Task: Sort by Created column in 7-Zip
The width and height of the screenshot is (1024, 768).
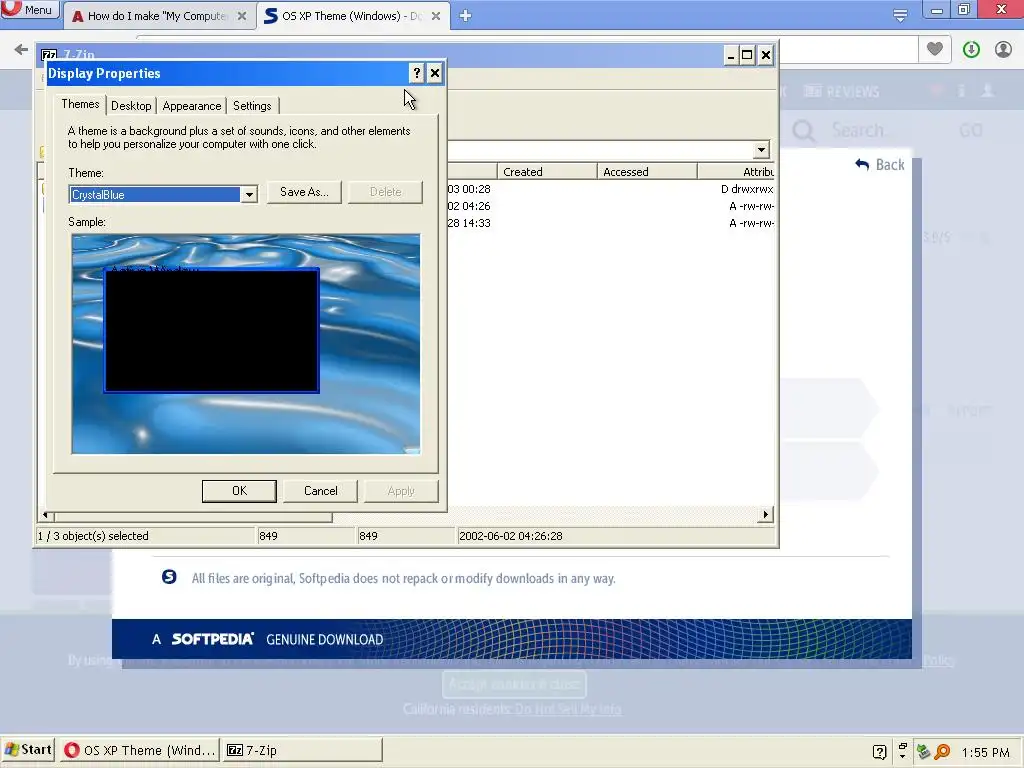Action: tap(547, 172)
